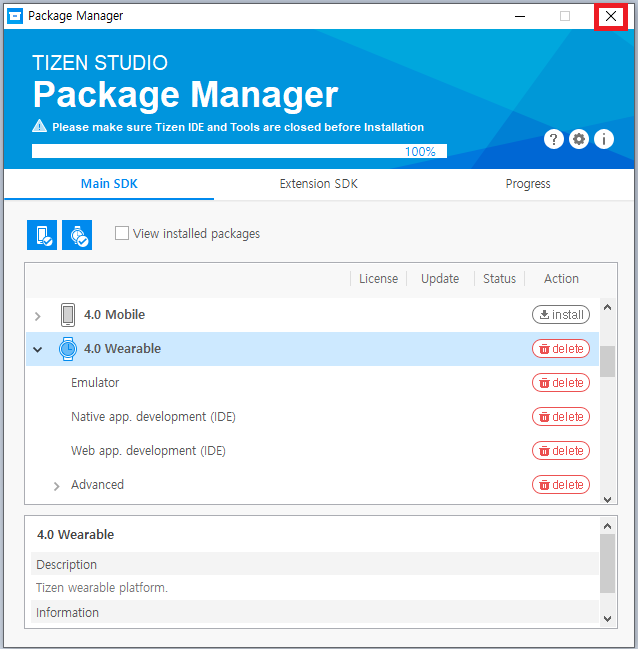Expand the Advanced subsection
This screenshot has width=638, height=649.
[57, 486]
